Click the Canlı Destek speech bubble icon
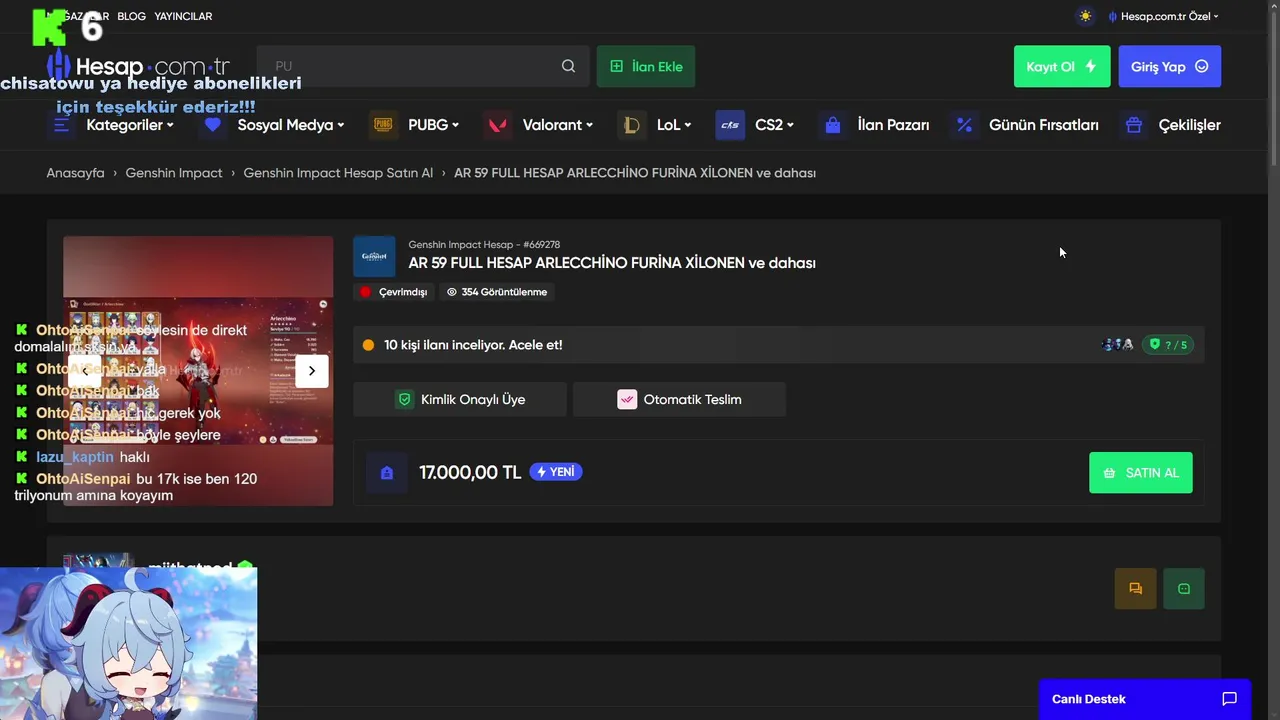Screen dimensions: 1280x720 [x=1230, y=699]
